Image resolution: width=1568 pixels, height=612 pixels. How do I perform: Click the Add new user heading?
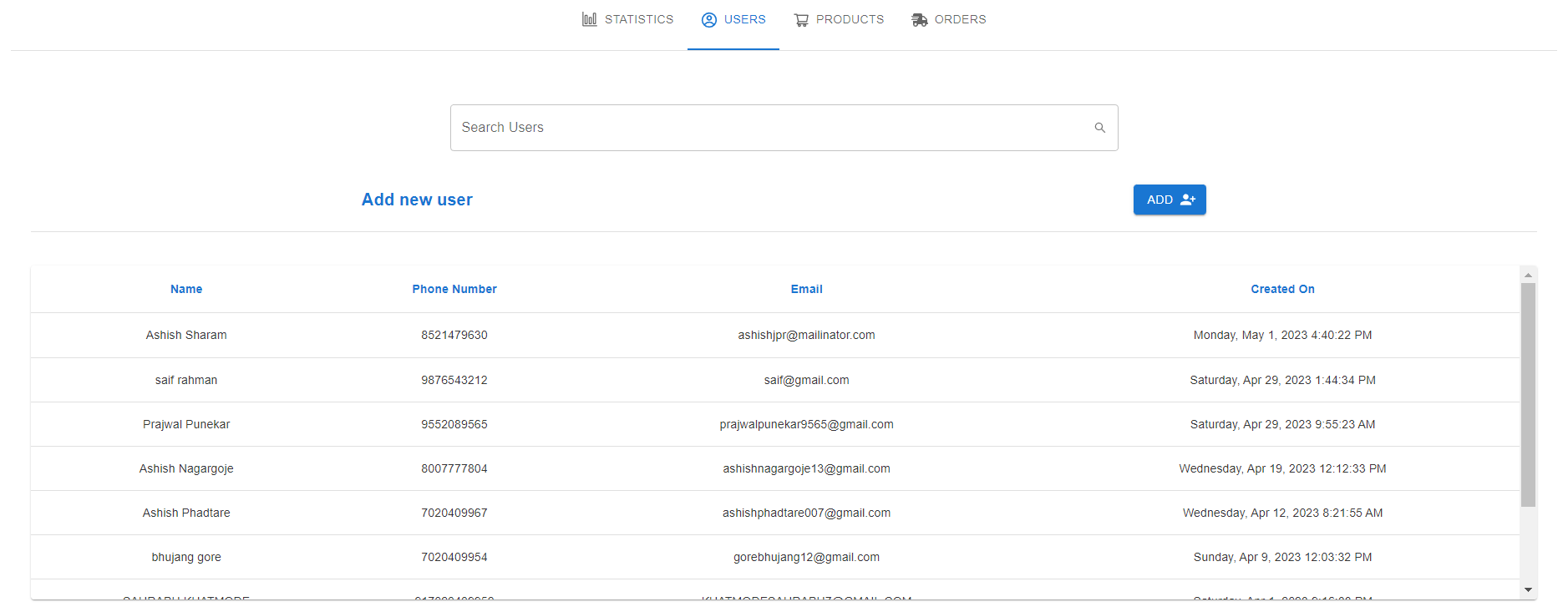[417, 200]
